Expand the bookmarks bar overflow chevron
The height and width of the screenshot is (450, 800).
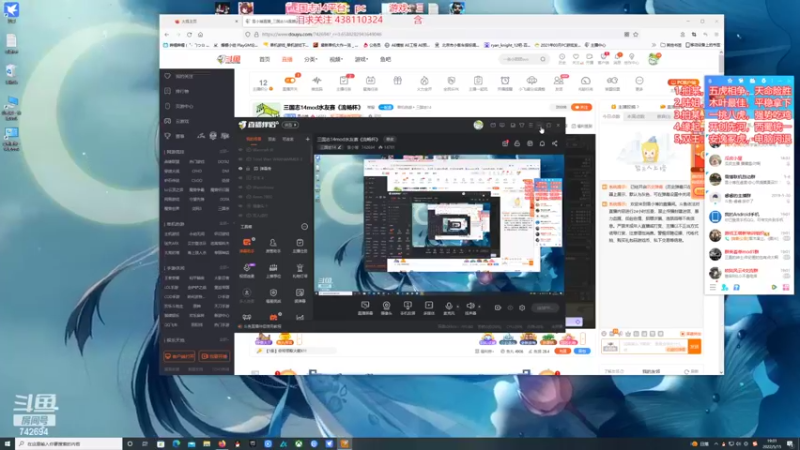click(654, 45)
